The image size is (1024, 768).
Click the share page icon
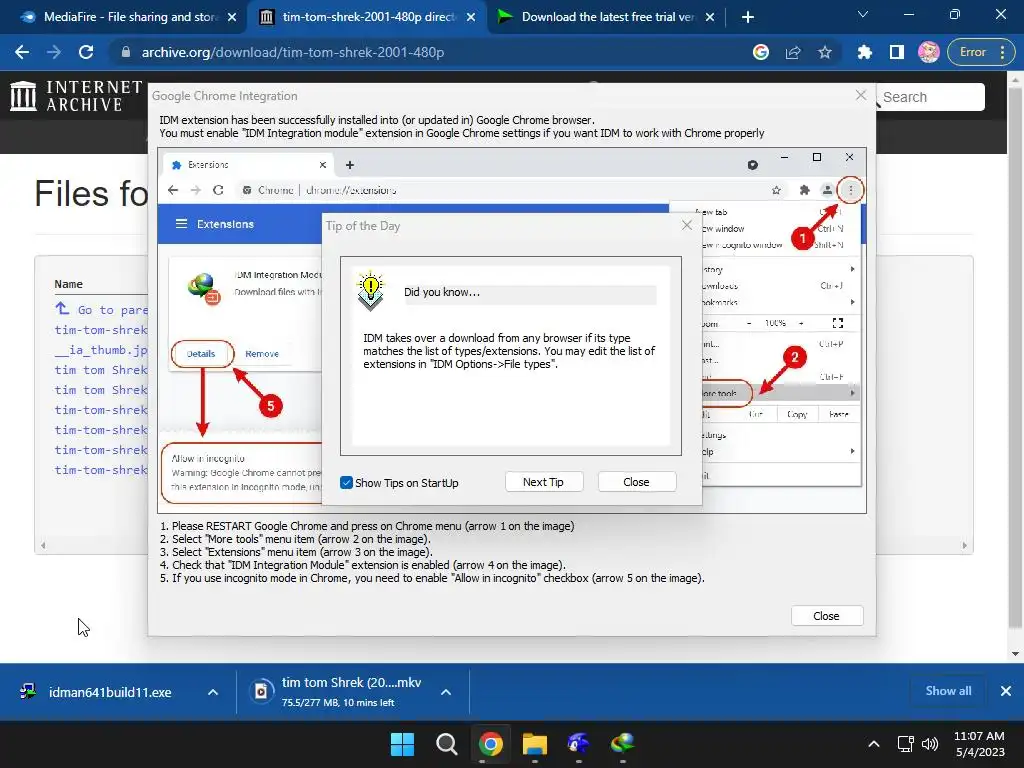point(793,52)
